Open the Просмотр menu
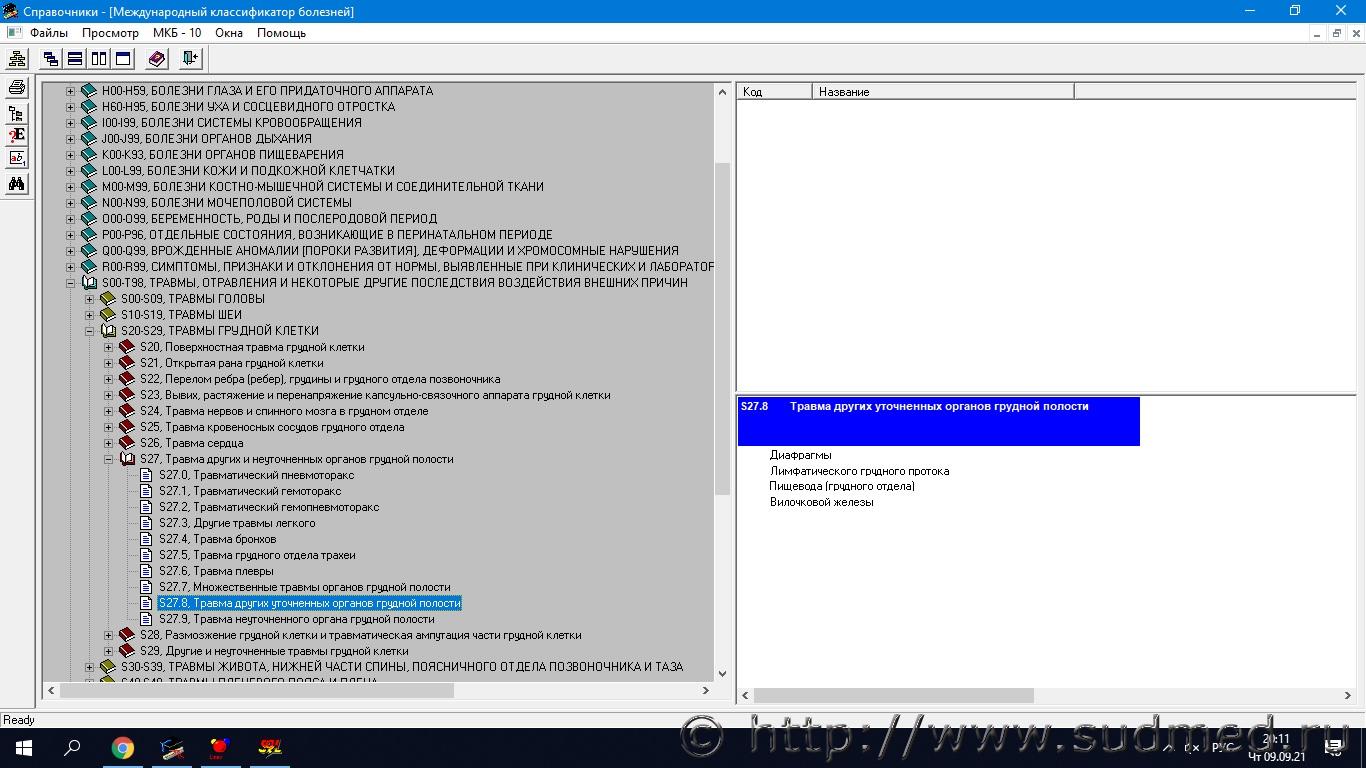The height and width of the screenshot is (768, 1366). point(110,33)
